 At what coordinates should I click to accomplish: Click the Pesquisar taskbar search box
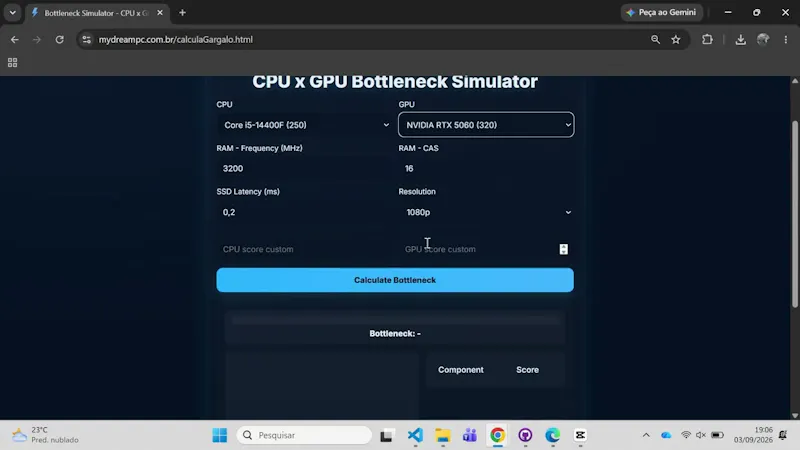pos(304,435)
